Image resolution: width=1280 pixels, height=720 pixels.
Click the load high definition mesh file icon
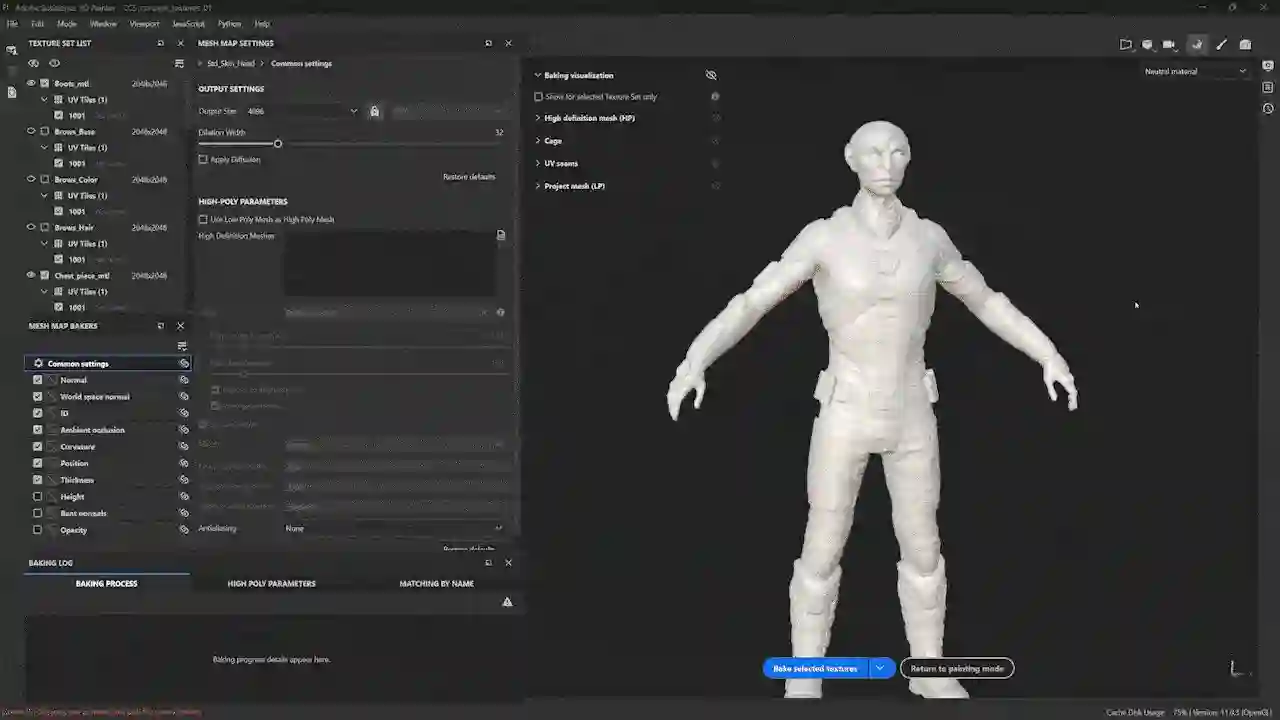(501, 236)
